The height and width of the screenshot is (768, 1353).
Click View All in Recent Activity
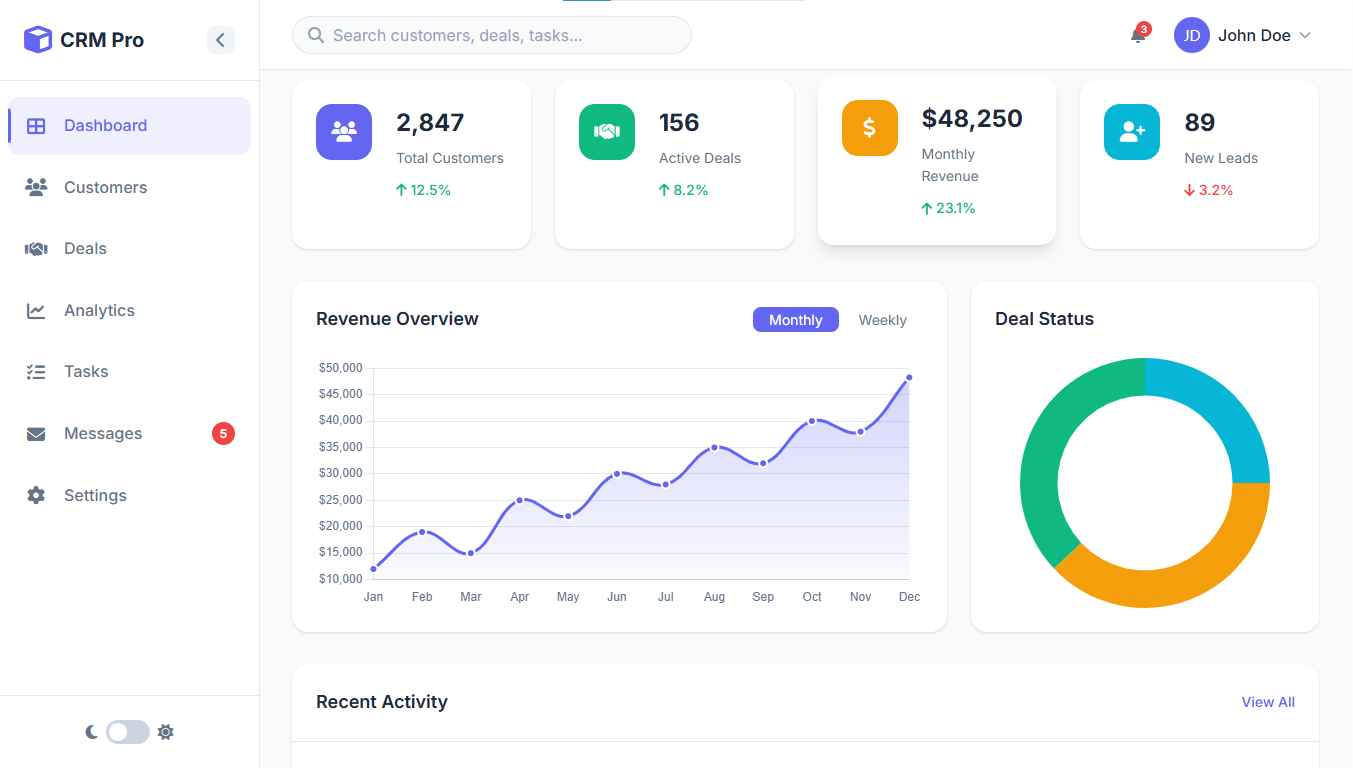point(1267,702)
